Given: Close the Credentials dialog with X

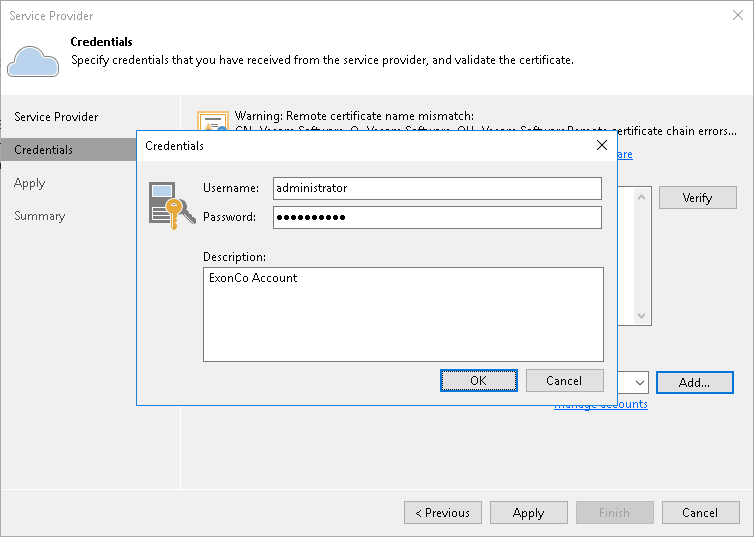Looking at the screenshot, I should [602, 146].
